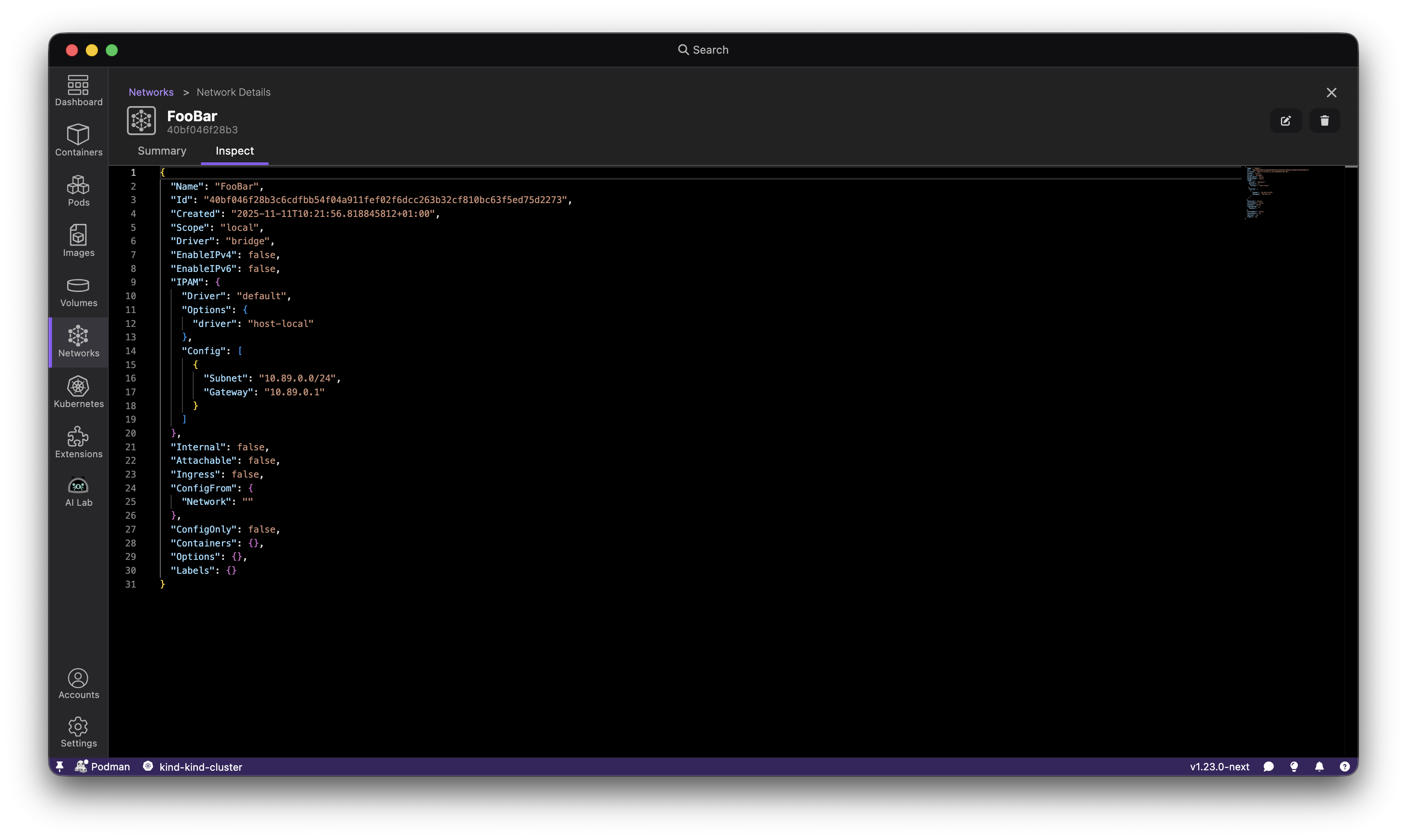This screenshot has width=1407, height=840.
Task: Open the learning tasks lightbulb
Action: [1294, 766]
